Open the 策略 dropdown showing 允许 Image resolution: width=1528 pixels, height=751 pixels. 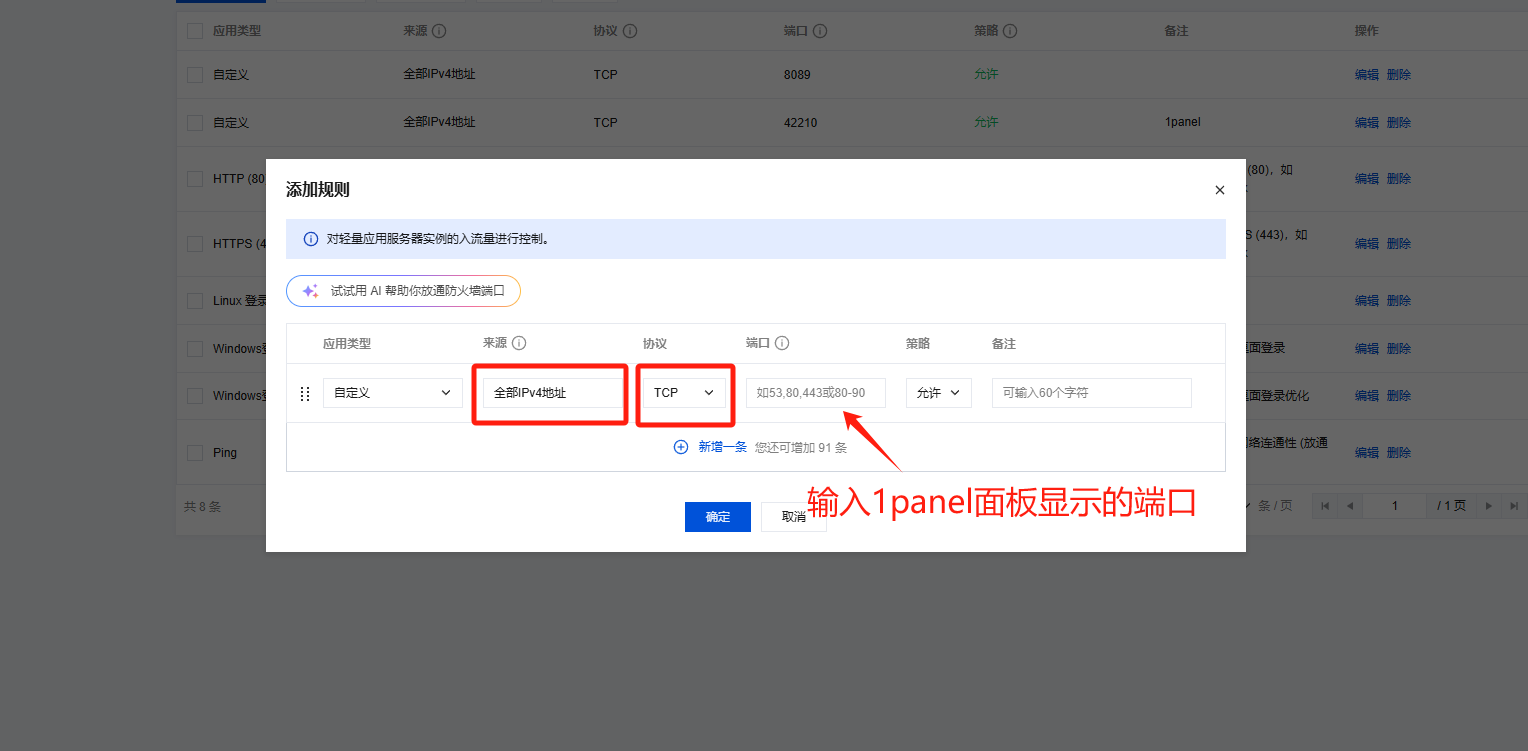(x=938, y=393)
